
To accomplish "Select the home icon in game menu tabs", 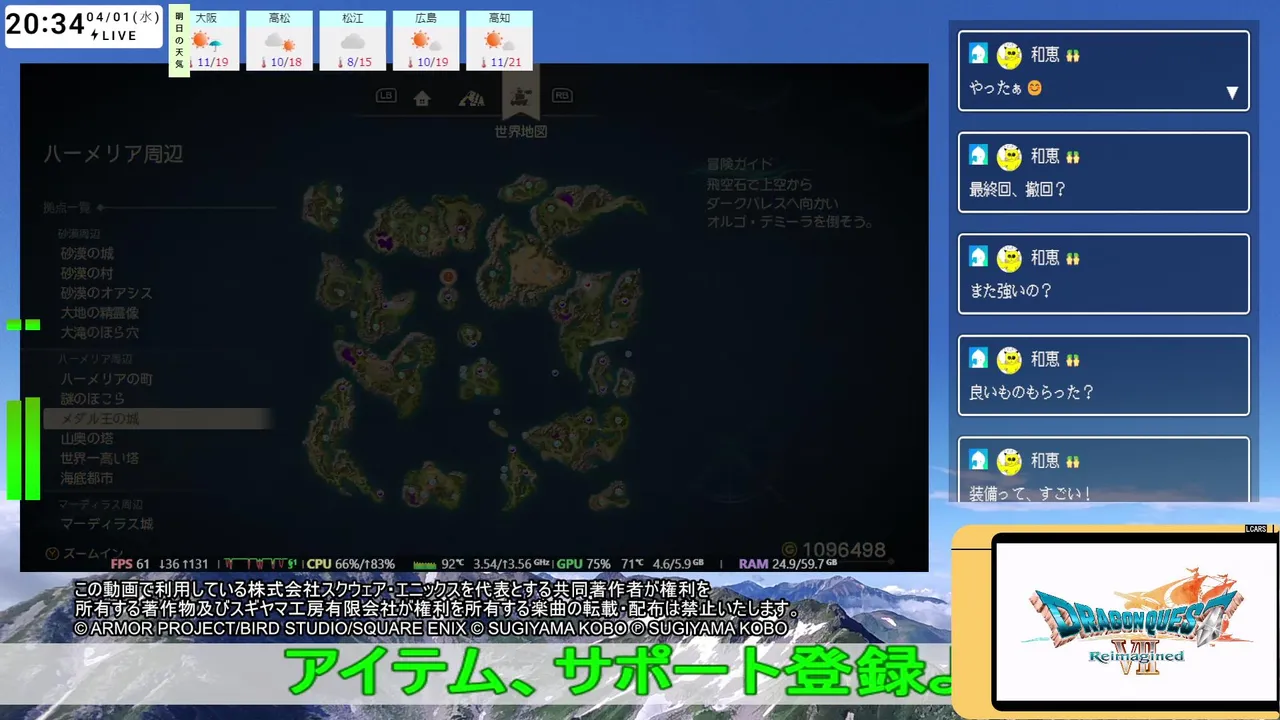I will (x=422, y=98).
